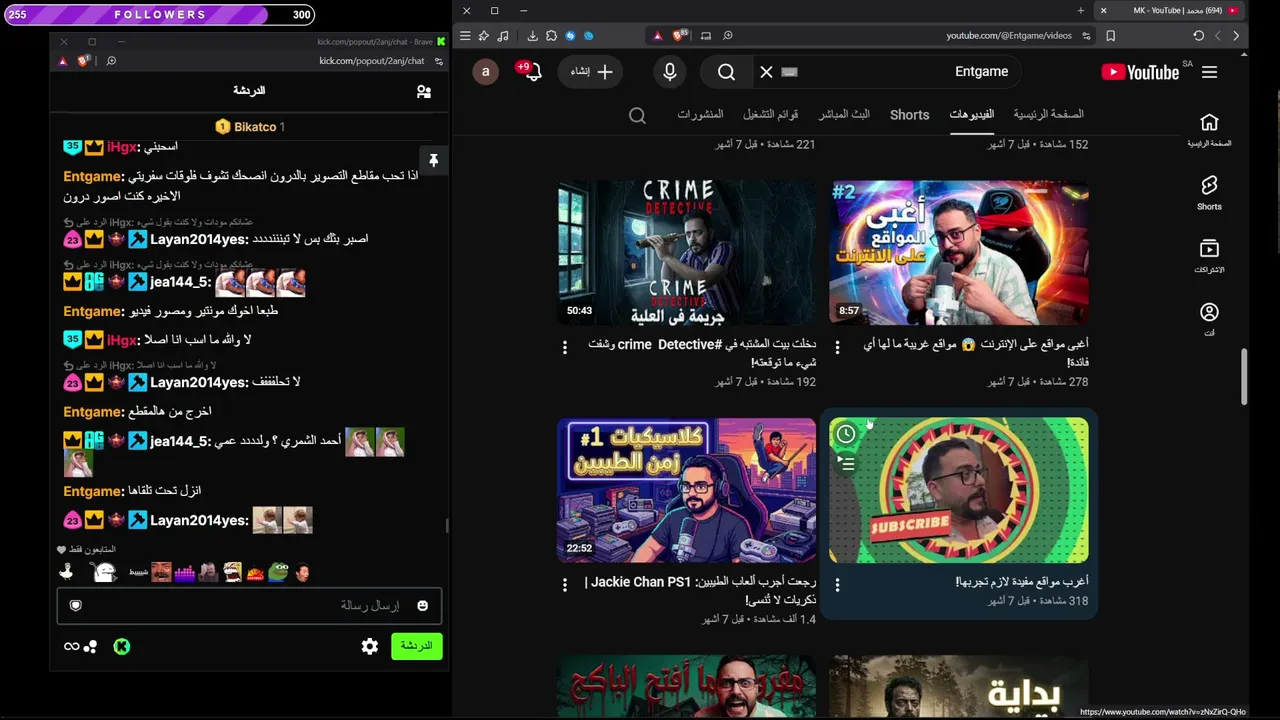
Task: Open the chat users list icon in Kick
Action: [x=424, y=91]
